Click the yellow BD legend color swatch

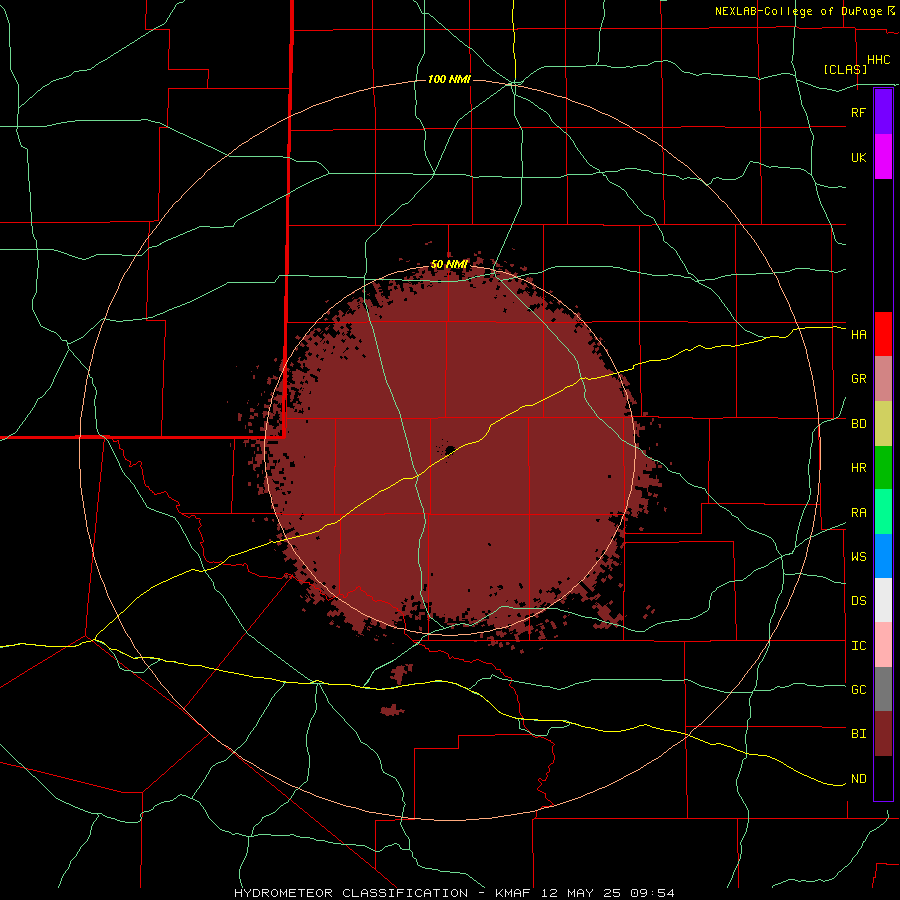coord(883,424)
